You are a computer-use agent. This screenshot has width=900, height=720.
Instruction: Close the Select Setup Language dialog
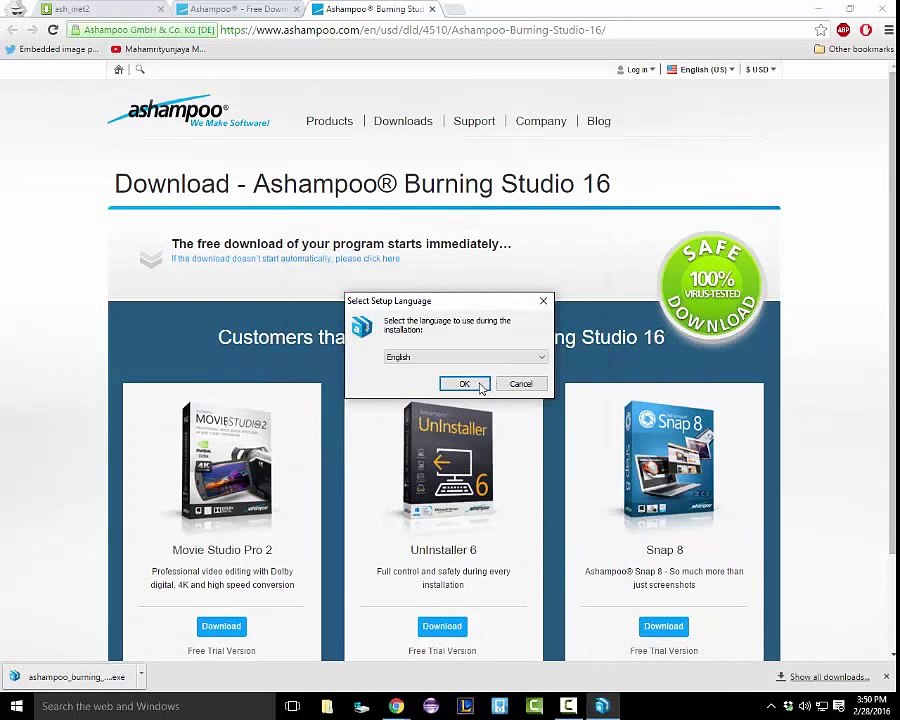[543, 301]
